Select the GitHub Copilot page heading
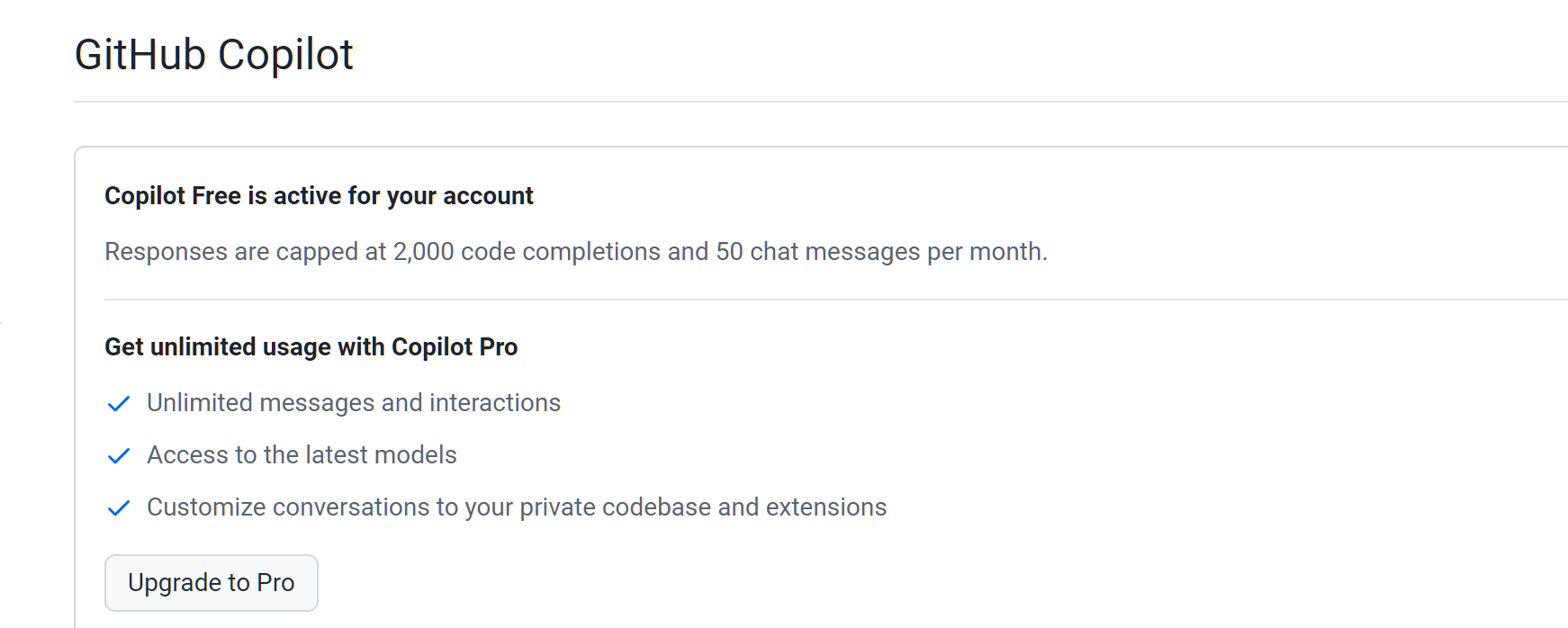The height and width of the screenshot is (628, 1568). coord(213,55)
